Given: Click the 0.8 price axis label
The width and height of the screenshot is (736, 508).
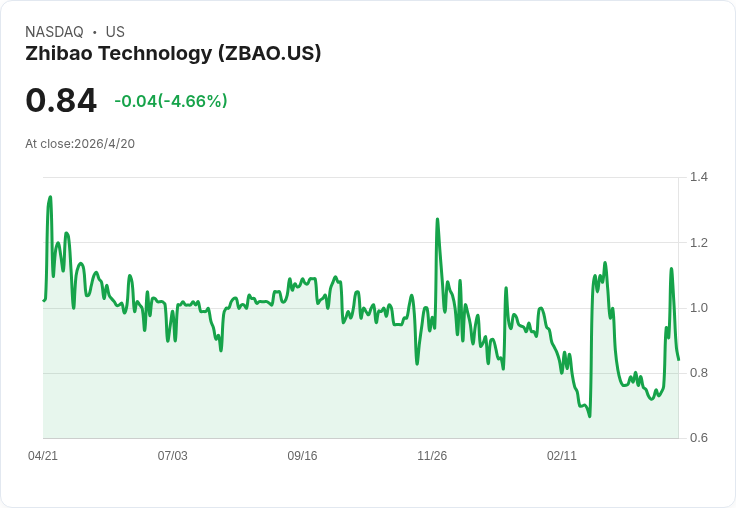Looking at the screenshot, I should coord(698,373).
